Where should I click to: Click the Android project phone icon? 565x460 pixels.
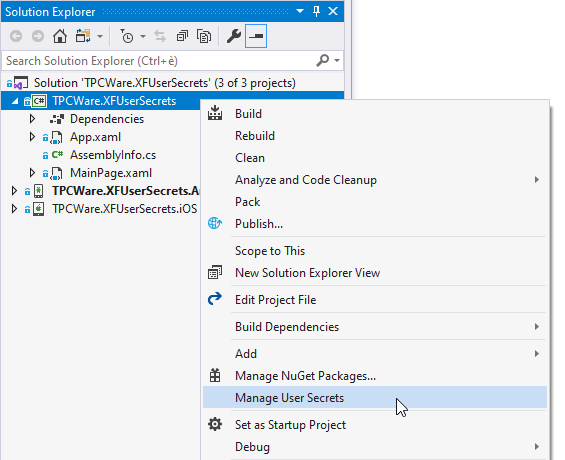click(x=39, y=191)
